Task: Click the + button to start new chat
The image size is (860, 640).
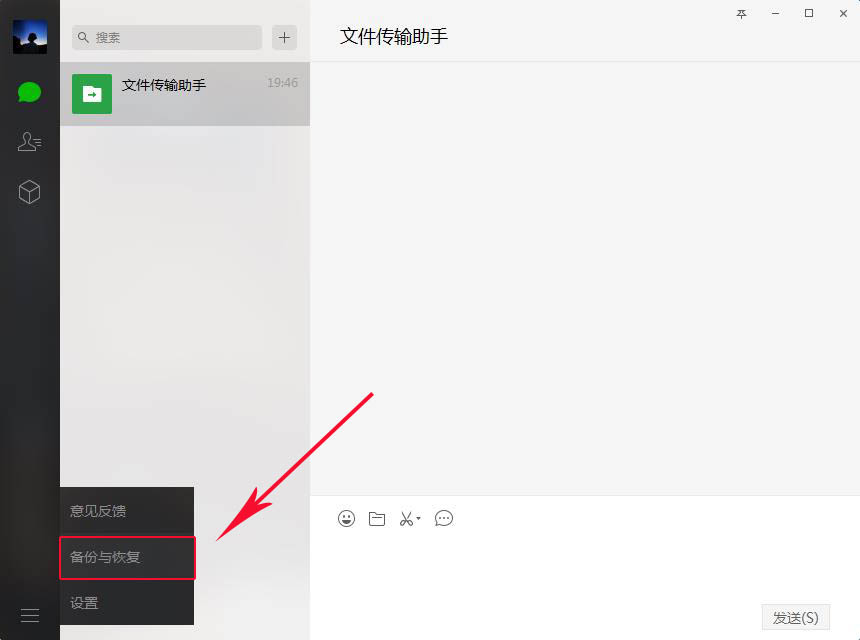Action: (x=284, y=37)
